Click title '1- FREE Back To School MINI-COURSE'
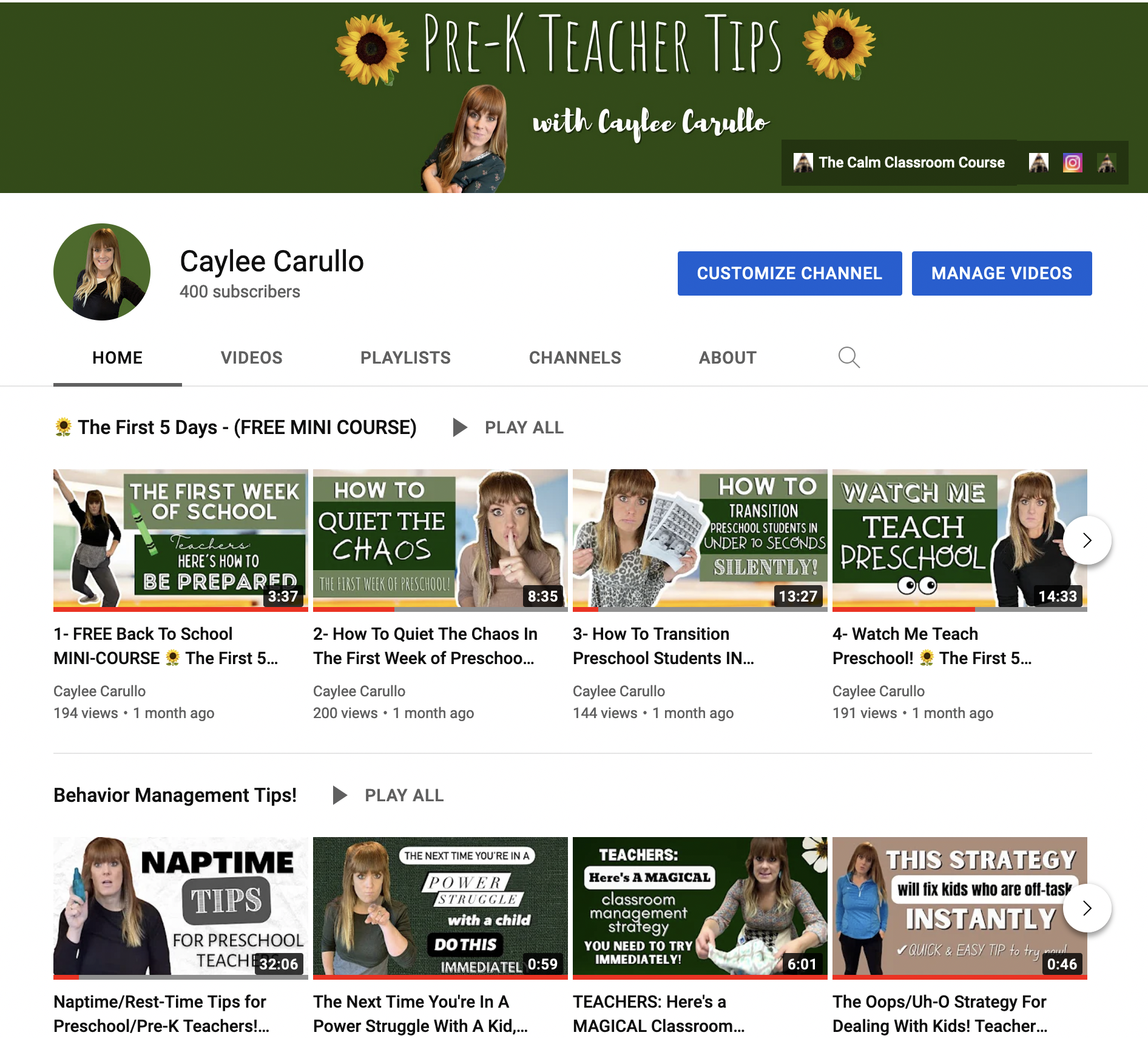The height and width of the screenshot is (1038, 1148). (x=166, y=646)
